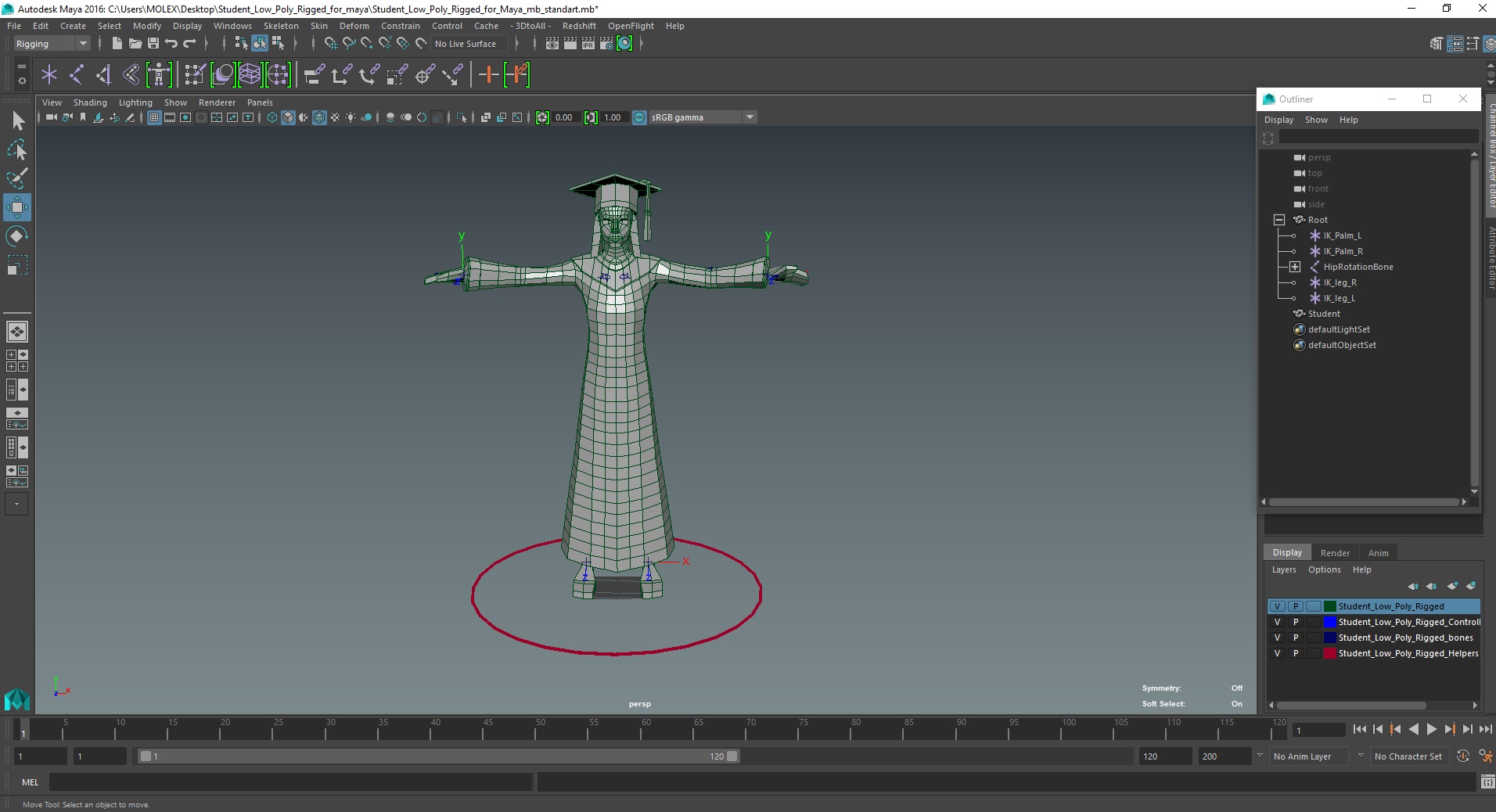1496x812 pixels.
Task: Select IK_Palm_L in the Outliner
Action: pyautogui.click(x=1342, y=235)
